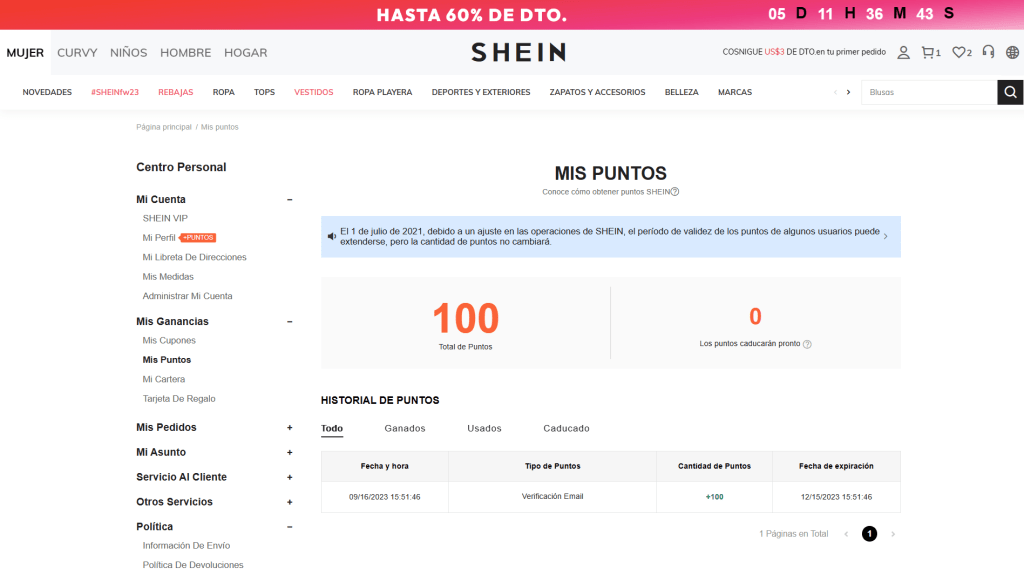Select page 1 in pagination
Screen dimensions: 1024x581
(869, 534)
